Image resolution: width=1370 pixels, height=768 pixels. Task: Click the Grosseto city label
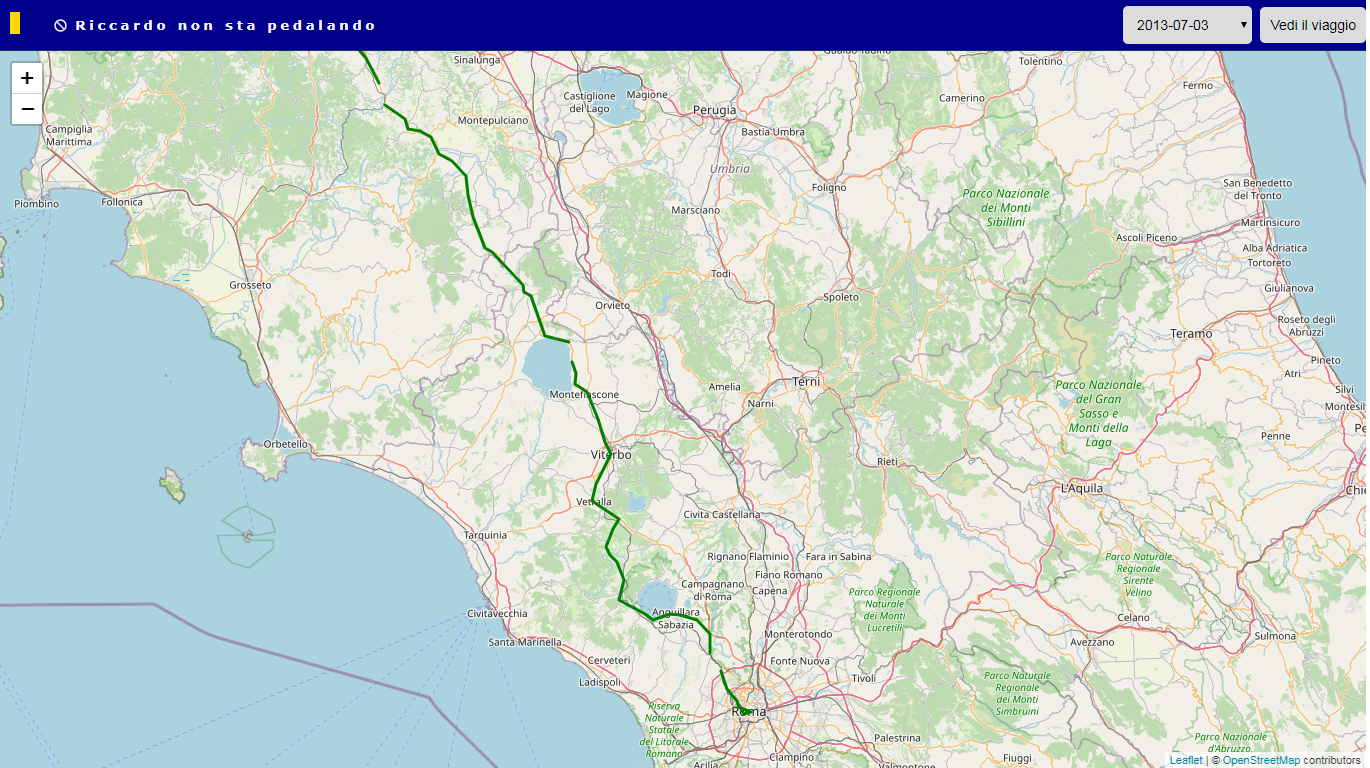pyautogui.click(x=250, y=285)
